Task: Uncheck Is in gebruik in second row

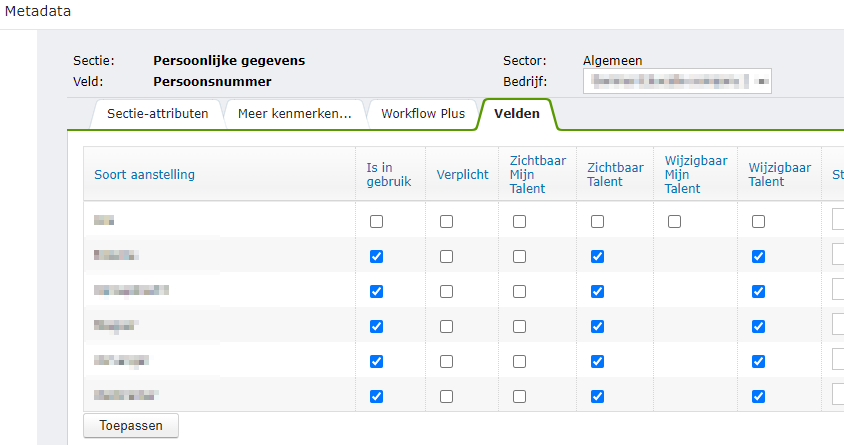Action: coord(376,257)
